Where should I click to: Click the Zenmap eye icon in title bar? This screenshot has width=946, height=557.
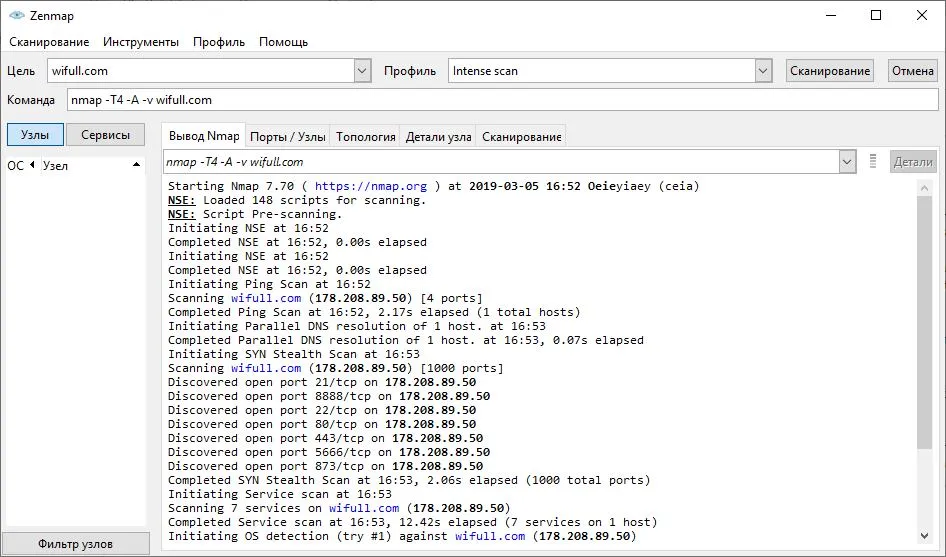pos(16,15)
